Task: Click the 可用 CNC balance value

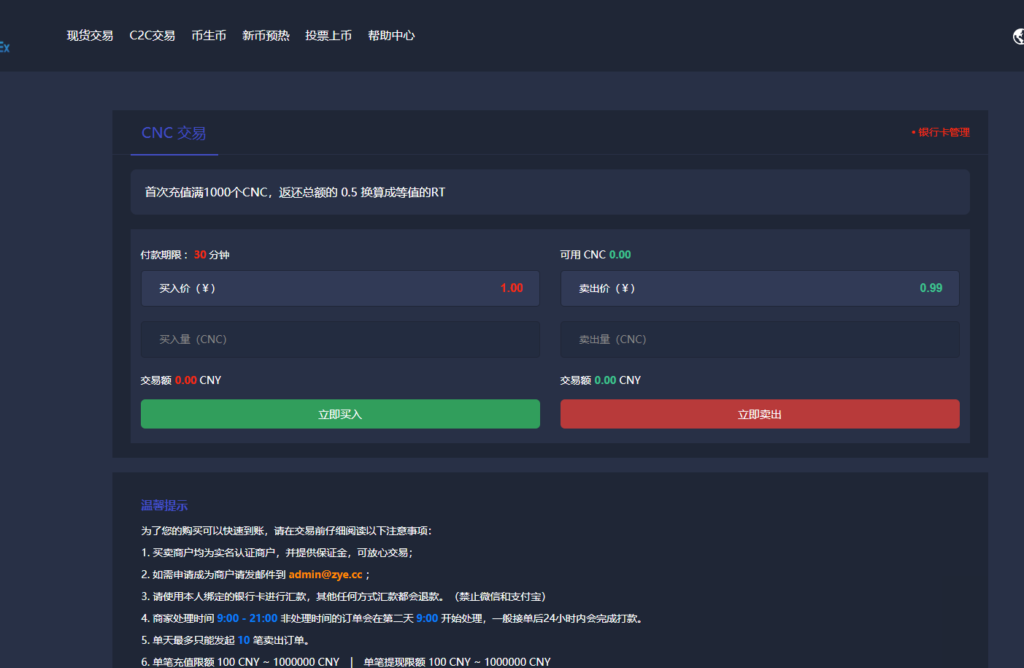Action: pyautogui.click(x=620, y=255)
